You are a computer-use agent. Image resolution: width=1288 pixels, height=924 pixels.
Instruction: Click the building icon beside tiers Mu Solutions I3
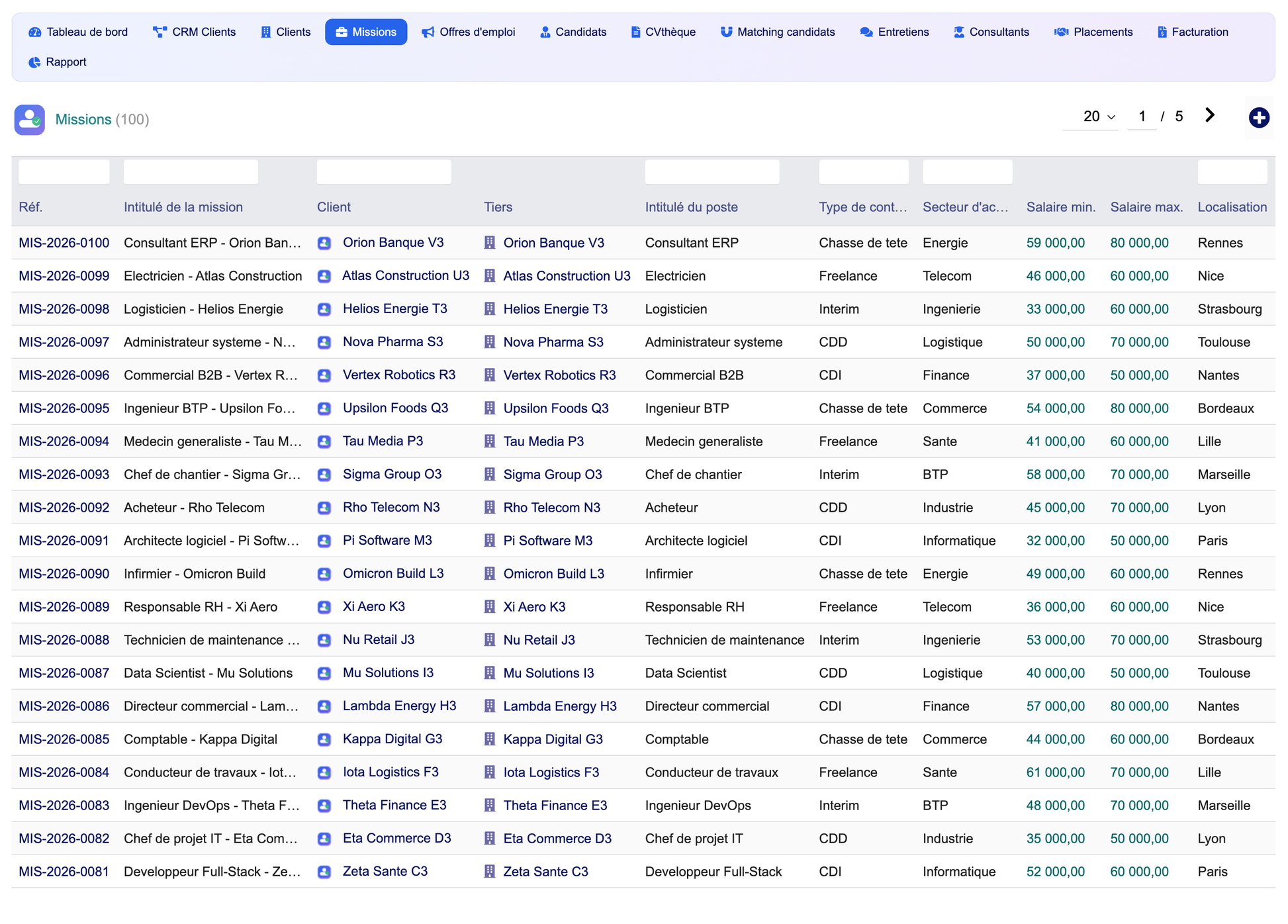(490, 673)
